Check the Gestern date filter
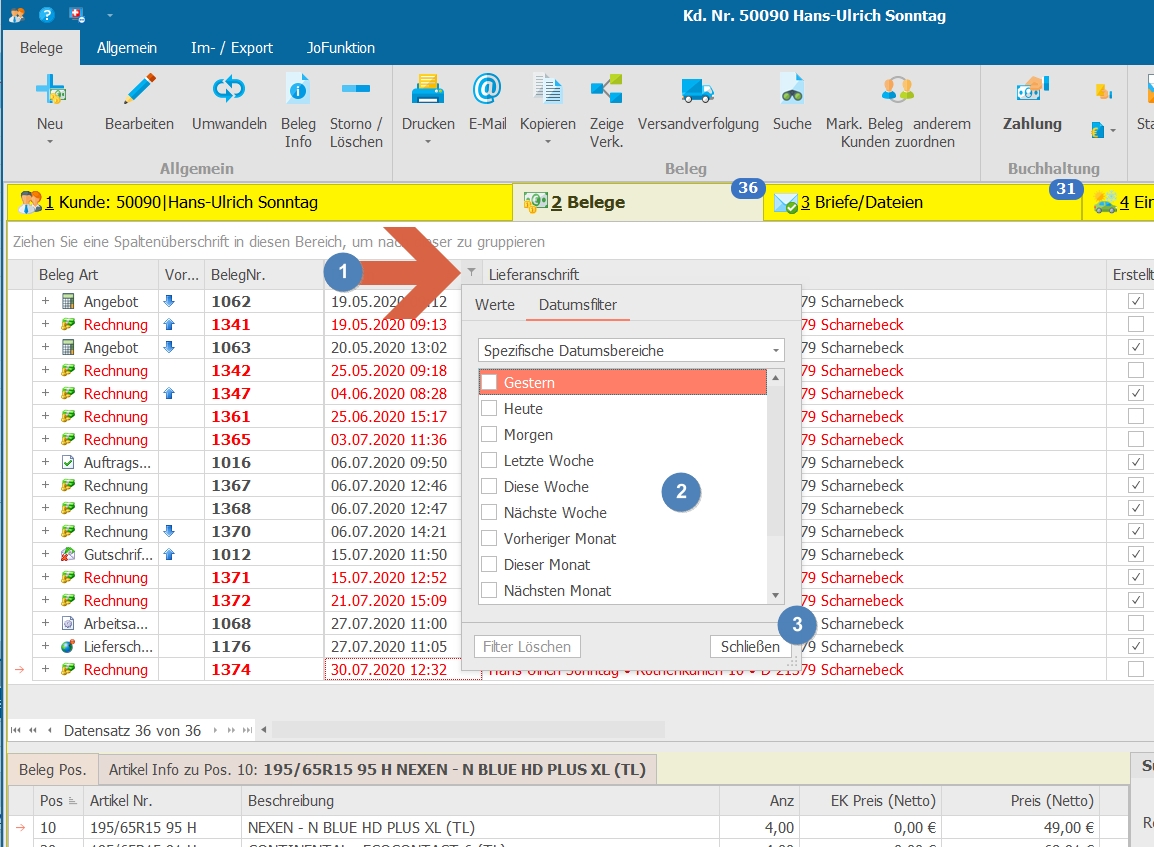 pos(489,382)
